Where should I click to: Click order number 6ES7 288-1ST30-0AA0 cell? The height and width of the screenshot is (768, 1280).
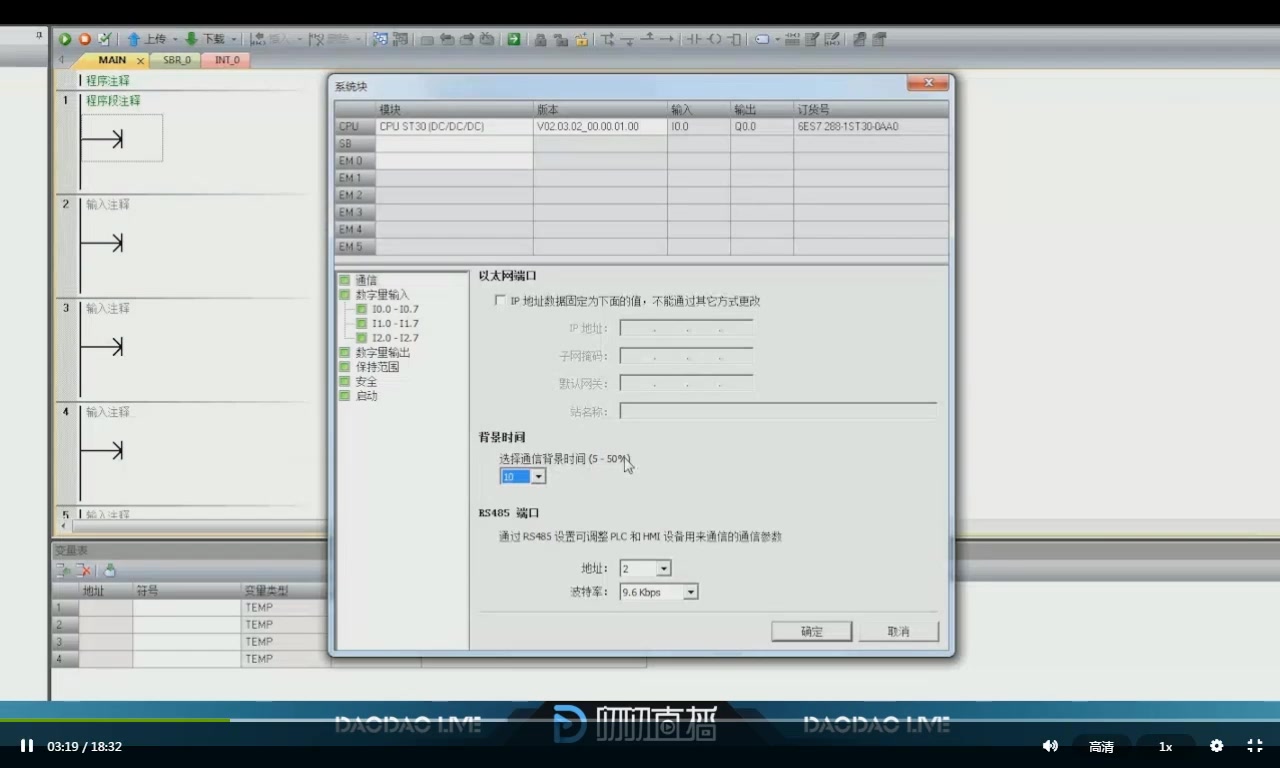pyautogui.click(x=871, y=127)
